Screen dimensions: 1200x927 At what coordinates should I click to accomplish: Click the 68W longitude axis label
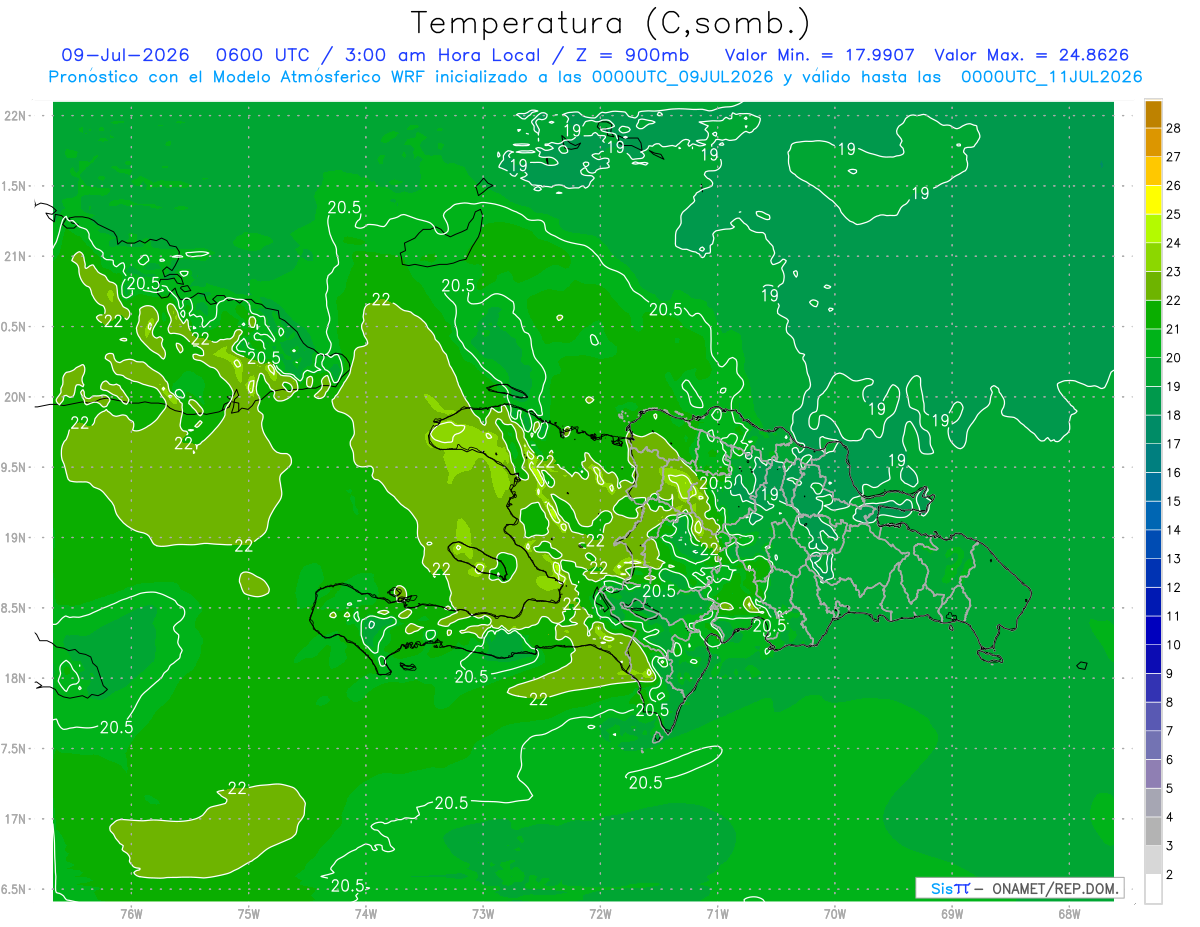tap(1069, 913)
